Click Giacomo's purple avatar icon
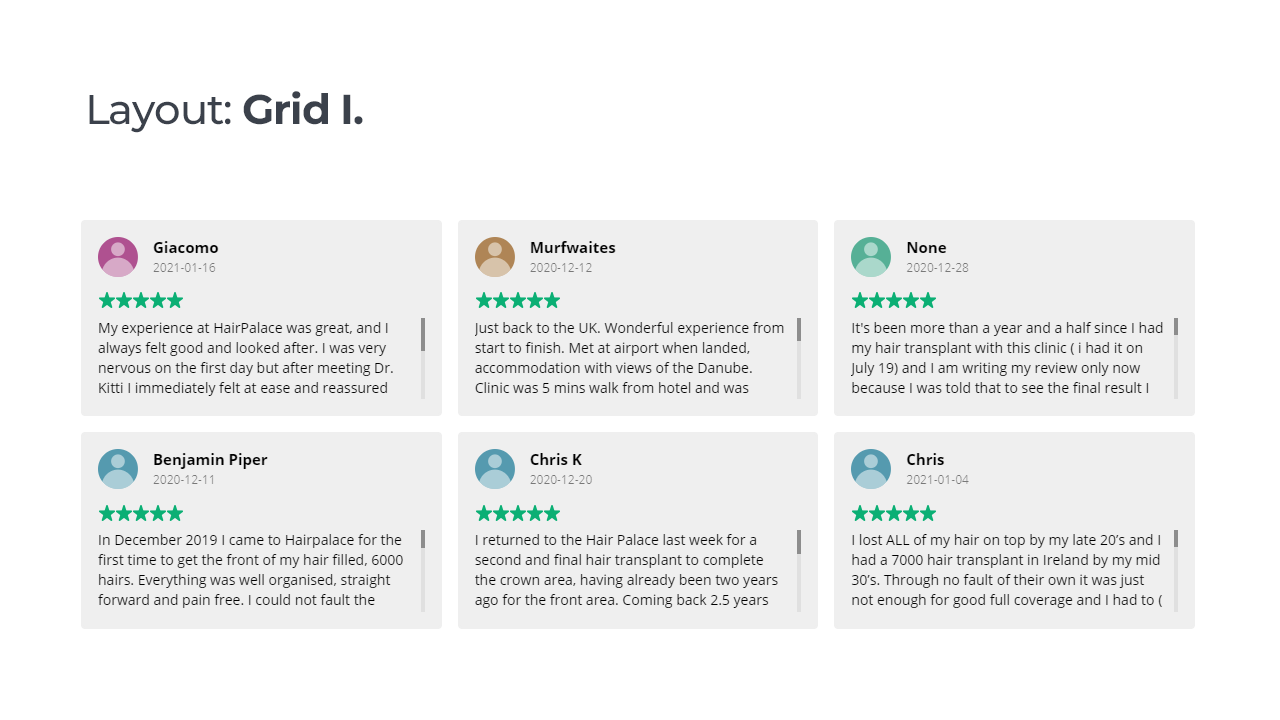 click(x=118, y=257)
